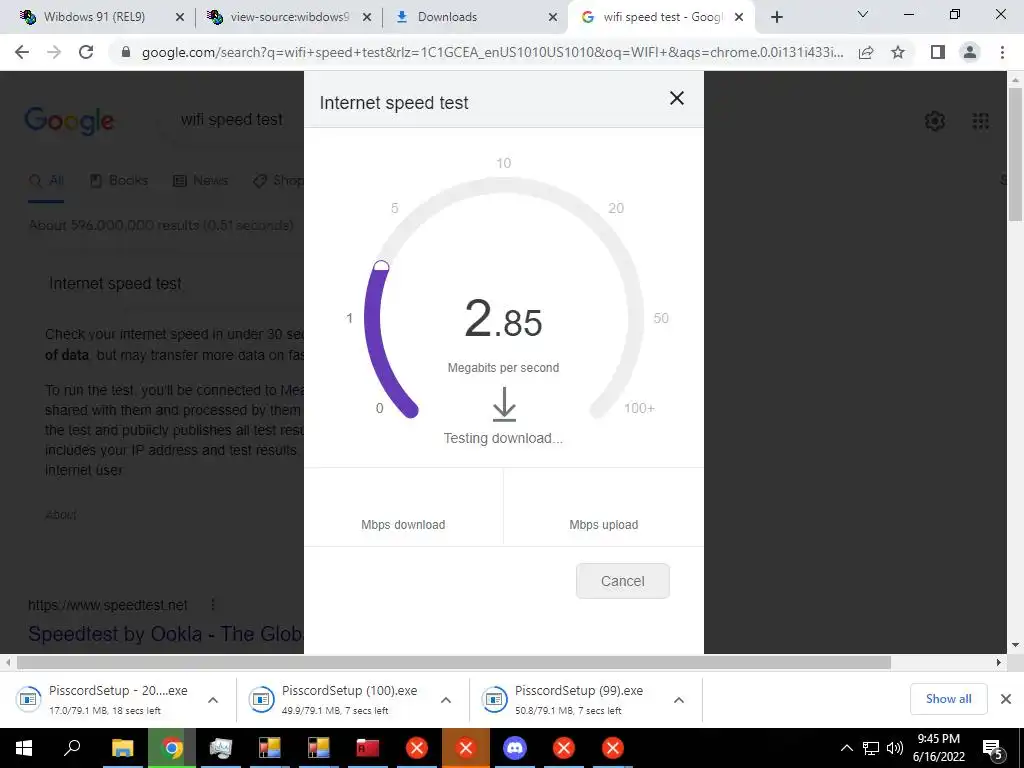
Task: Expand options for PisscordSetup (100).exe download
Action: pyautogui.click(x=446, y=700)
